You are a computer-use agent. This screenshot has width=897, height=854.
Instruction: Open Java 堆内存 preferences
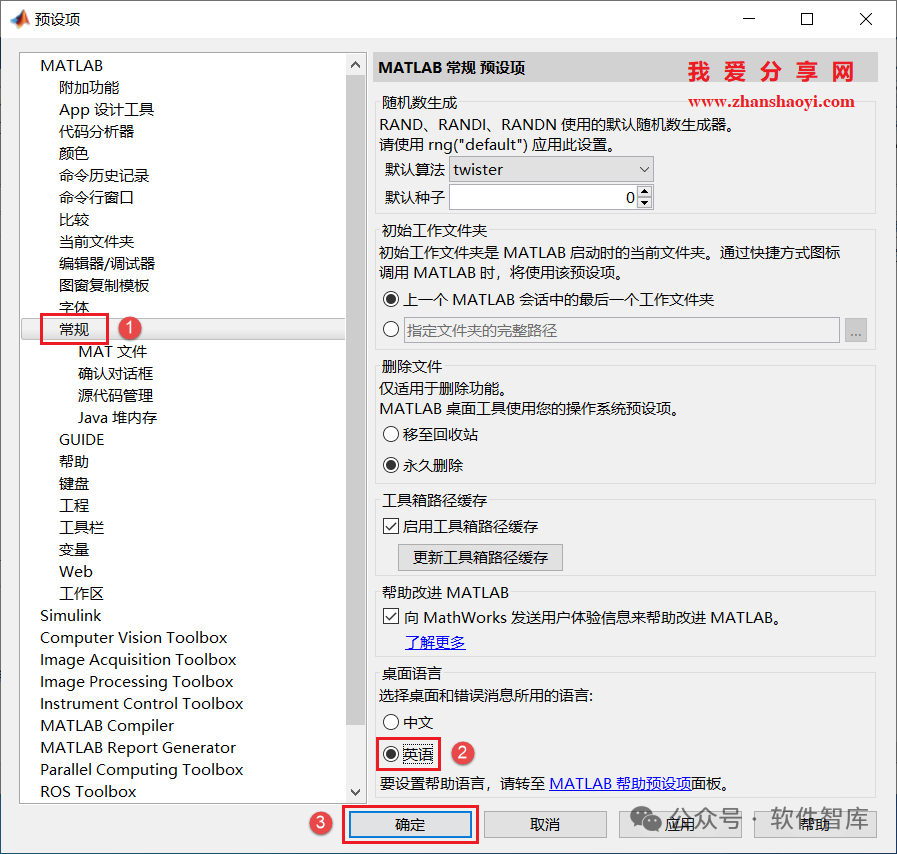coord(117,418)
